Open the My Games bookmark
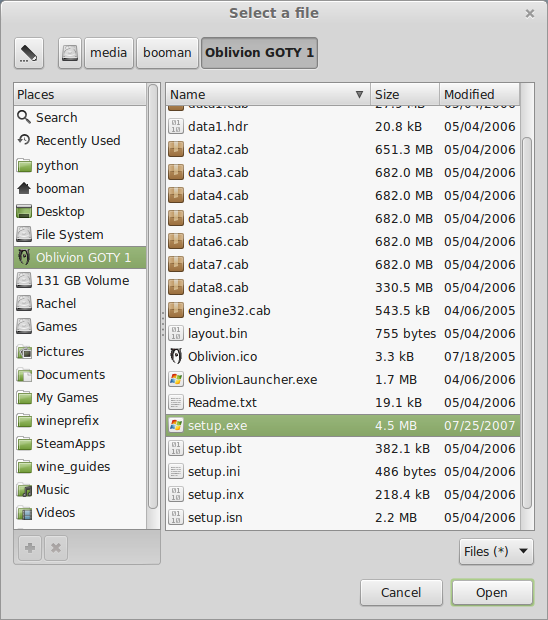 pyautogui.click(x=80, y=397)
